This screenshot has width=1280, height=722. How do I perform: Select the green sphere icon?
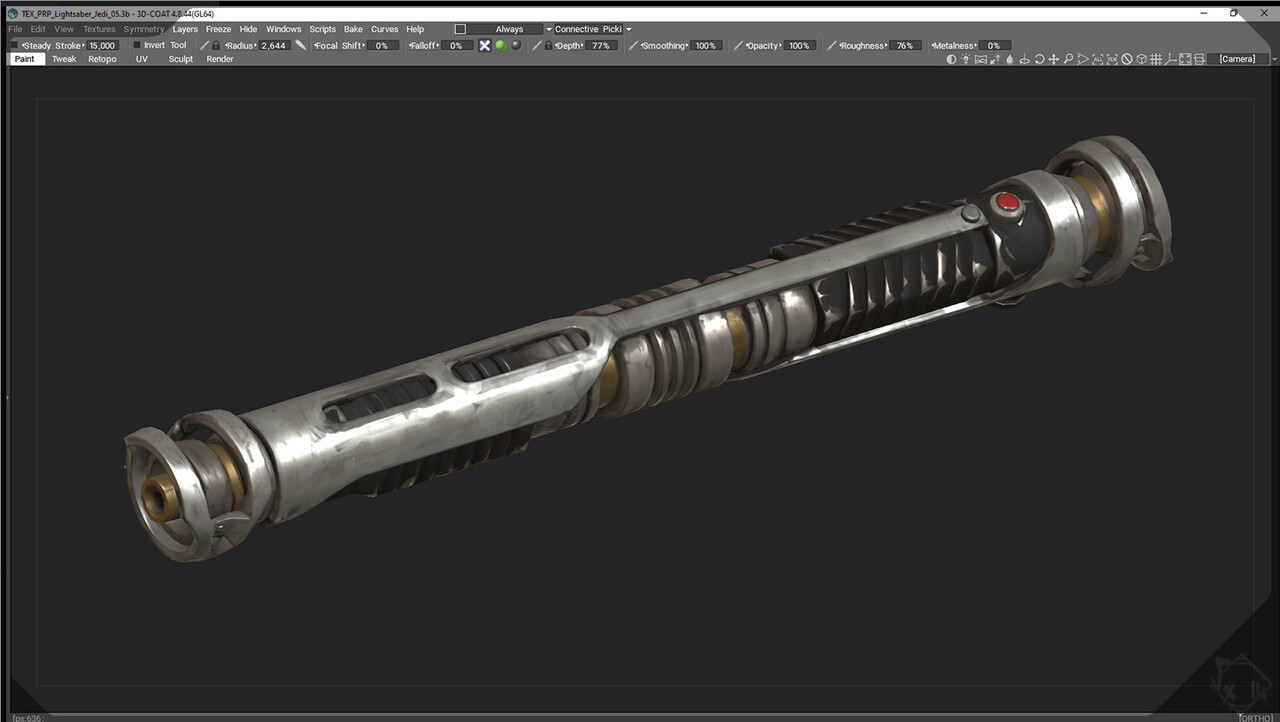point(500,45)
